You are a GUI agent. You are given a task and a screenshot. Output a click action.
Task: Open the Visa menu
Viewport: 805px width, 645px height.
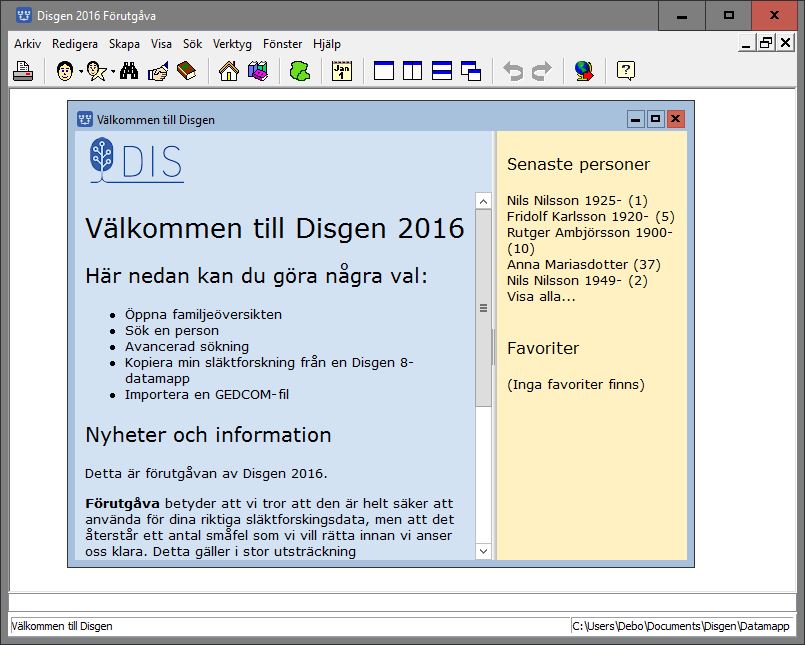[161, 44]
